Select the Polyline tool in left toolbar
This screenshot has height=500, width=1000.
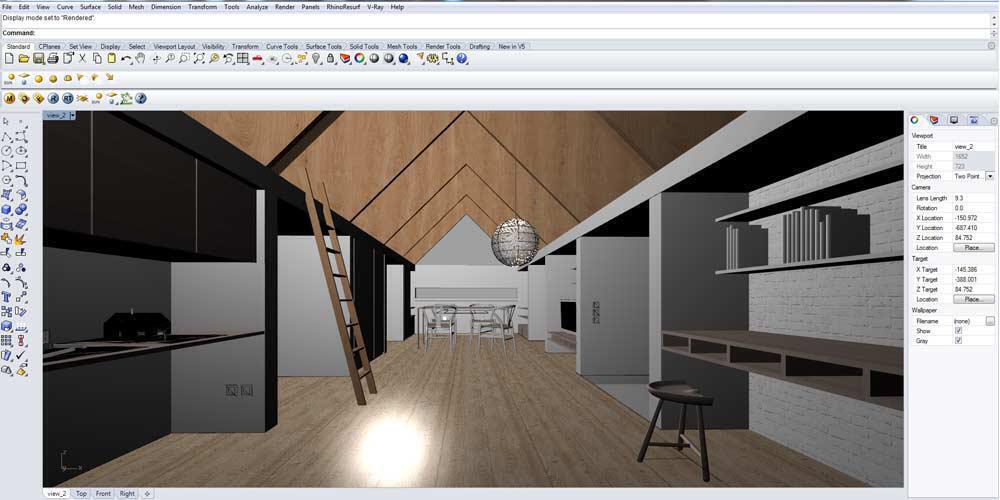[6, 137]
